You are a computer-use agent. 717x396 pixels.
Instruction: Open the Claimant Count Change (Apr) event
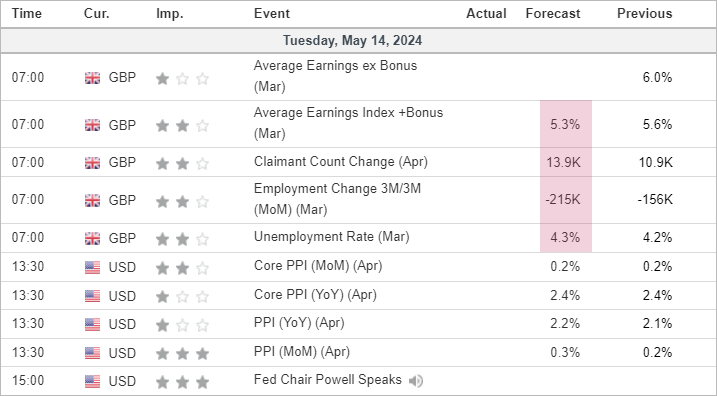point(341,162)
